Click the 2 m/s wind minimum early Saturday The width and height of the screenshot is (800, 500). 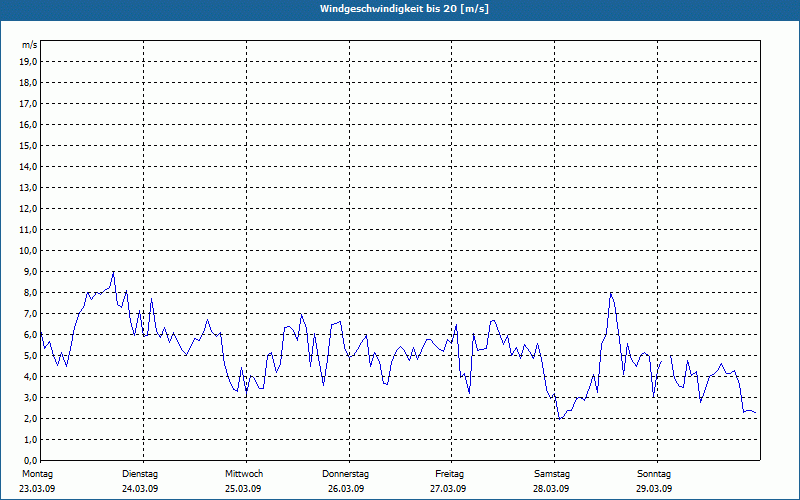[560, 418]
